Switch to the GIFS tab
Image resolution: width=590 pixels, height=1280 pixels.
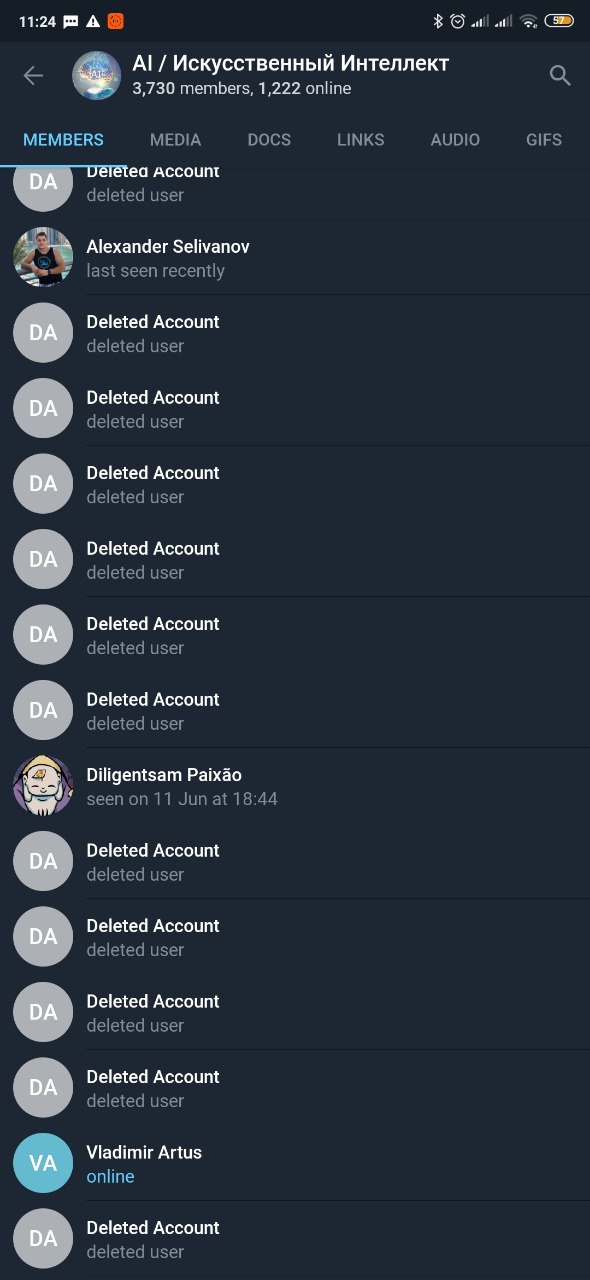[x=544, y=140]
